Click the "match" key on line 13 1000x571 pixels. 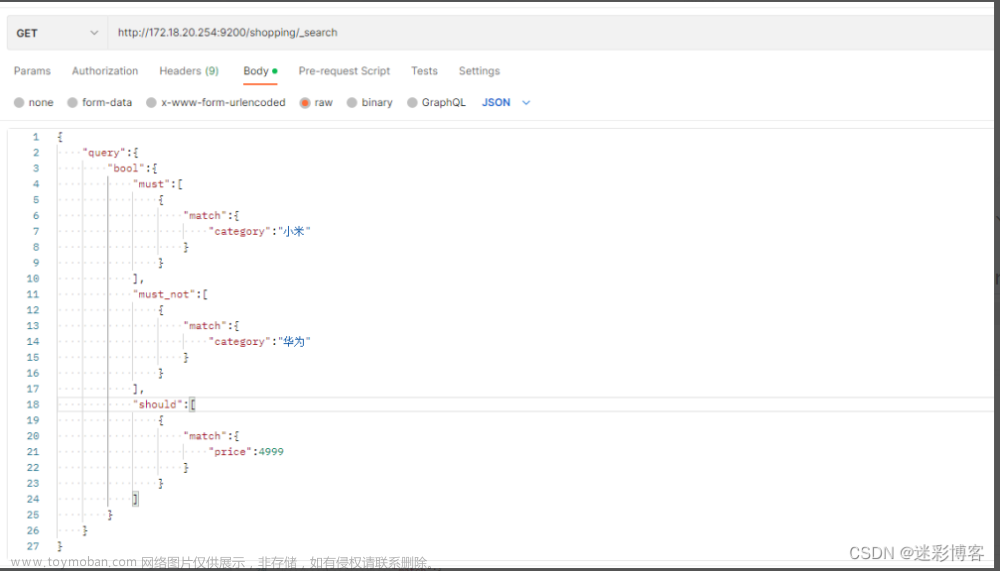click(205, 326)
